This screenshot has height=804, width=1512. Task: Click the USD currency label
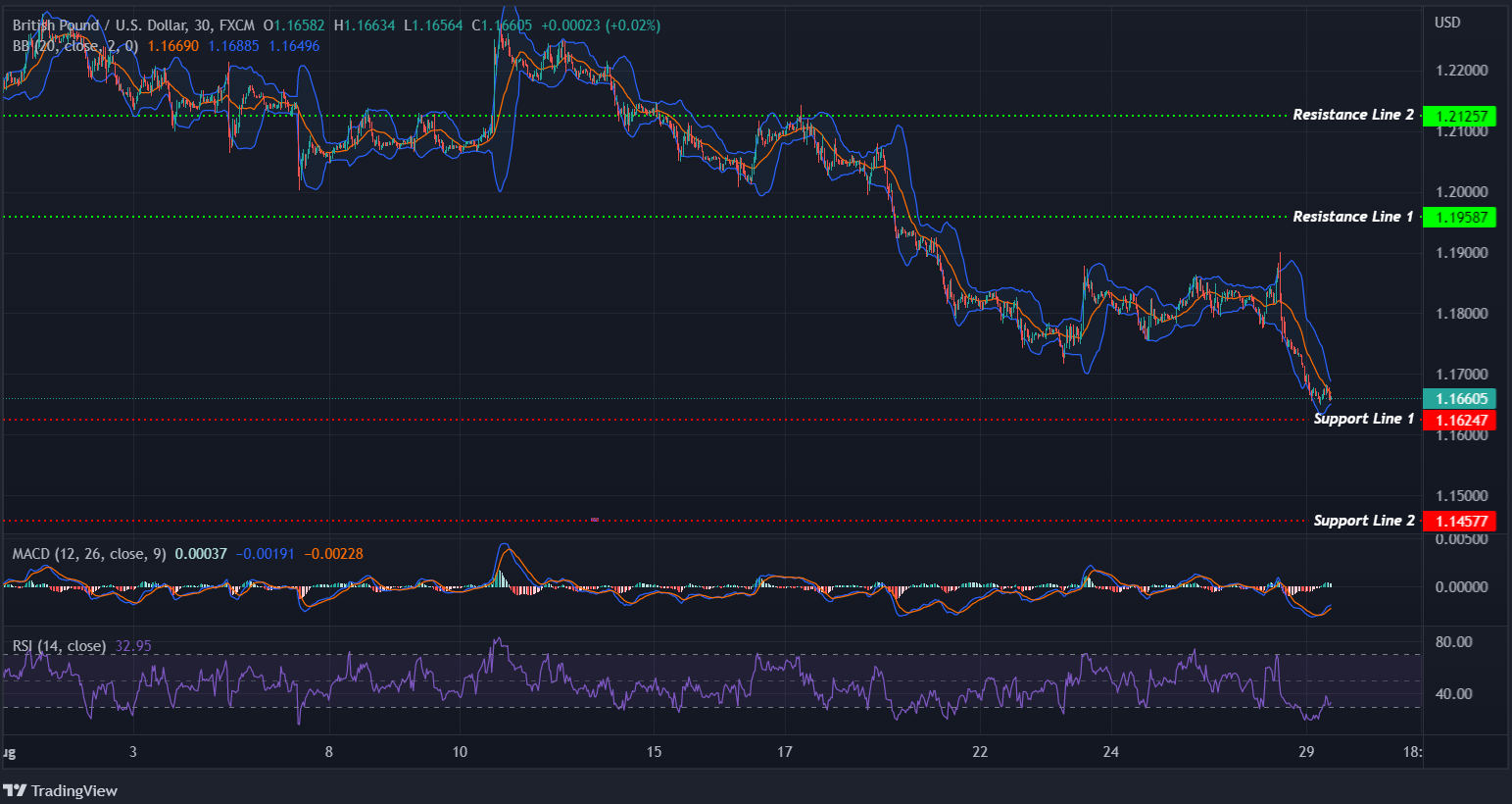(1448, 22)
